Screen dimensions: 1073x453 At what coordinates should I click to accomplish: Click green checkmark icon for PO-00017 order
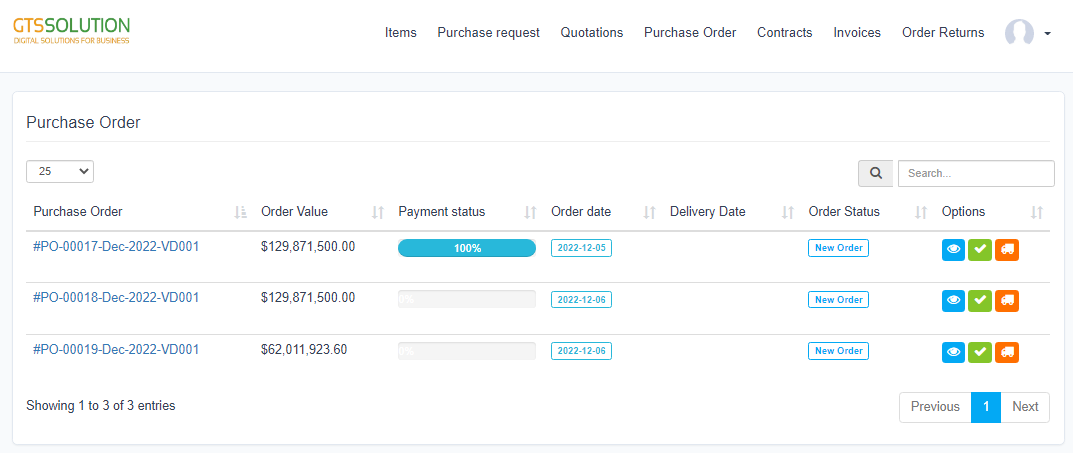tap(980, 249)
